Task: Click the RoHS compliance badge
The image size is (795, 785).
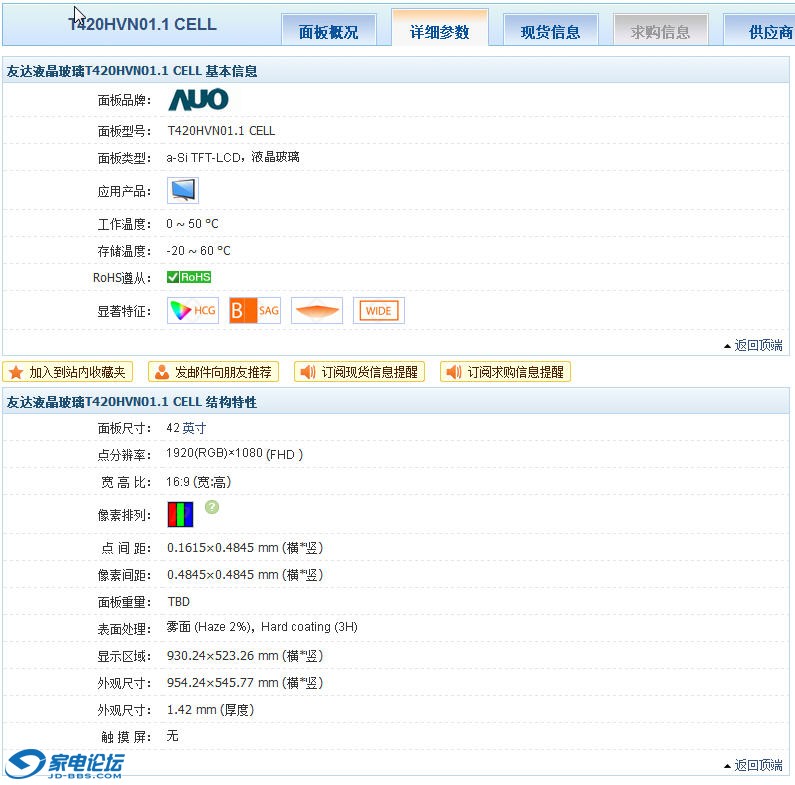Action: [x=189, y=277]
